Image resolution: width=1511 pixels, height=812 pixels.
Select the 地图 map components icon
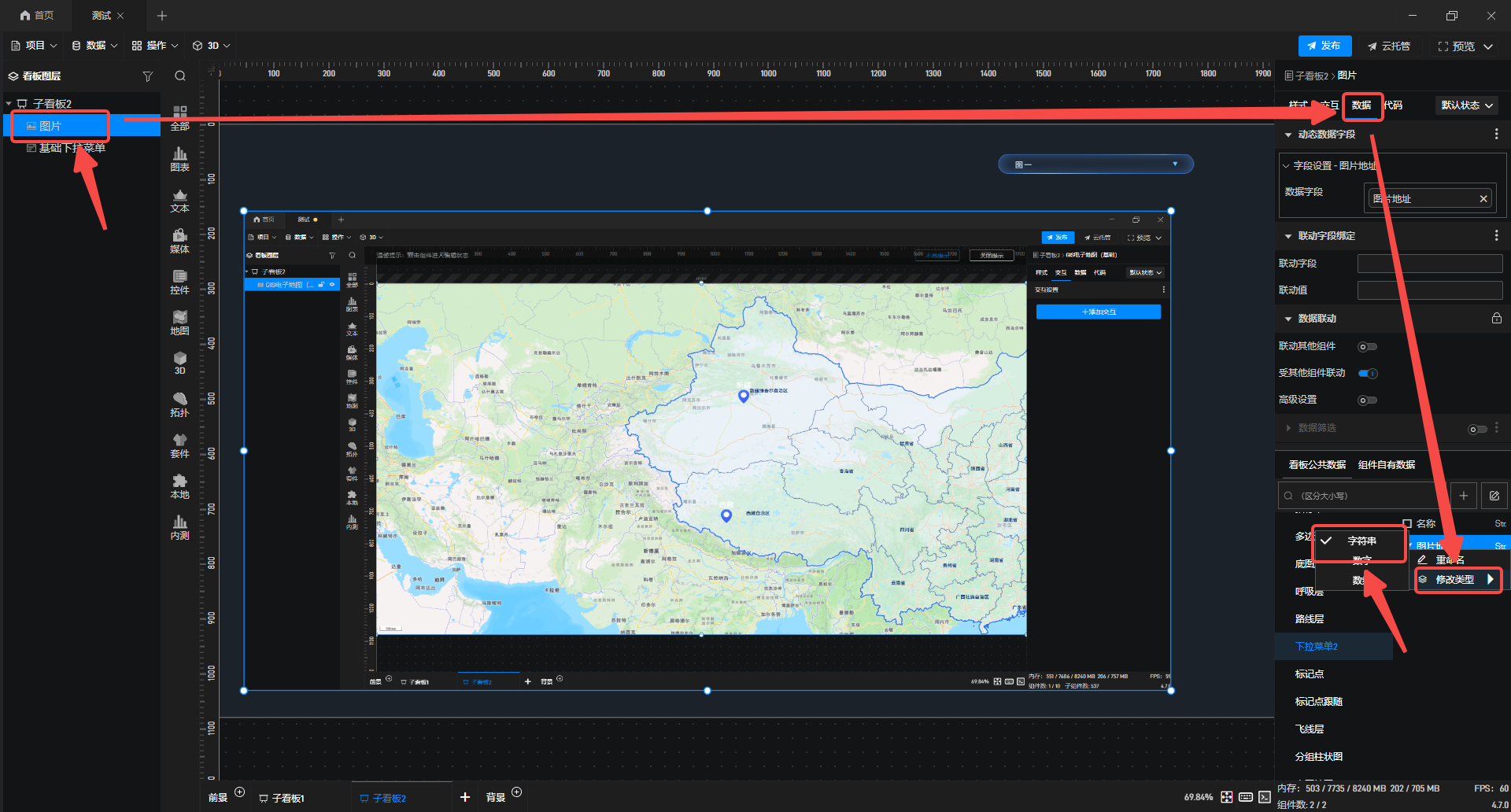[179, 323]
